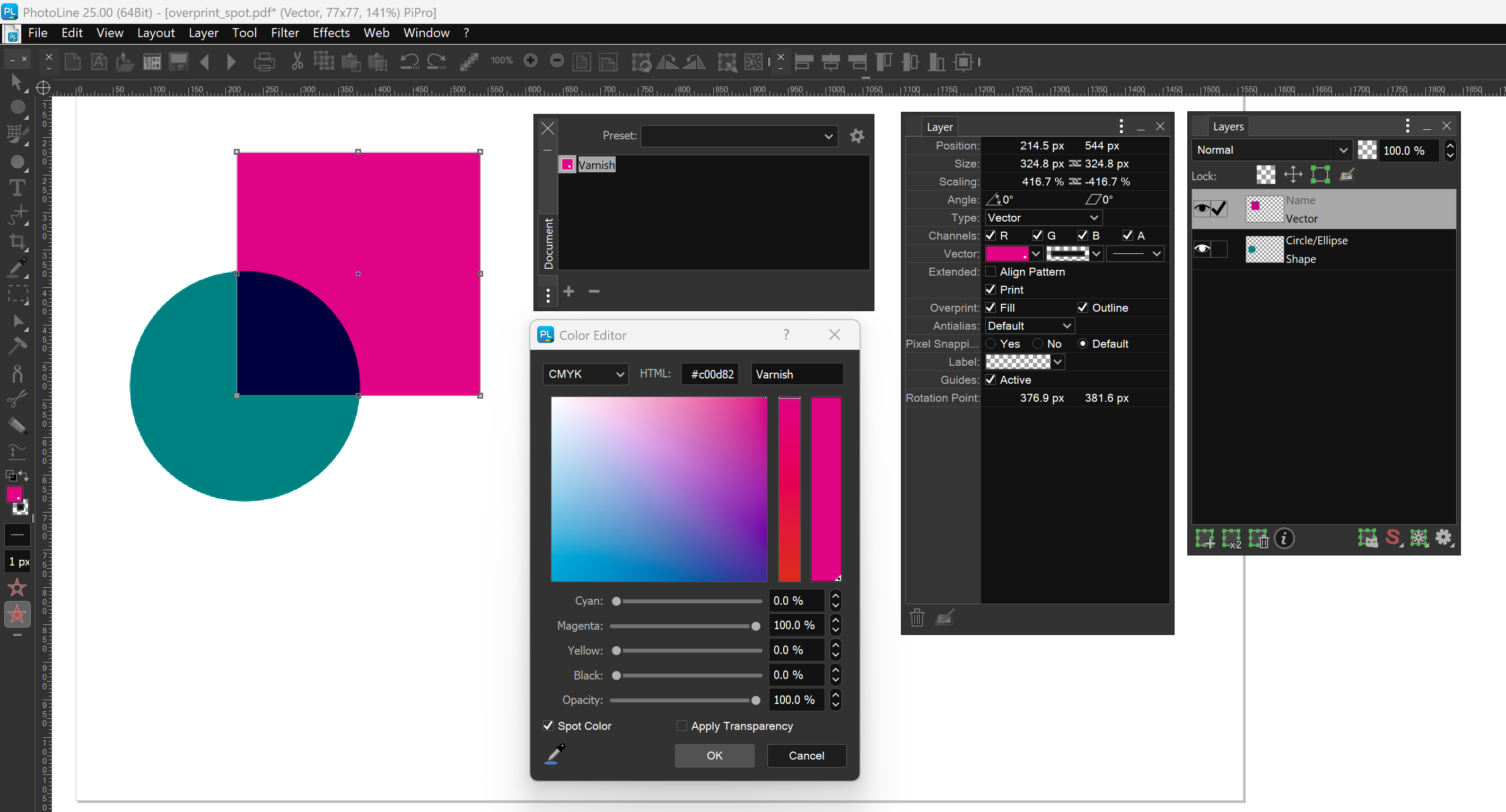Open the Layer panel three-dot options menu
This screenshot has height=812, width=1506.
pos(1122,126)
